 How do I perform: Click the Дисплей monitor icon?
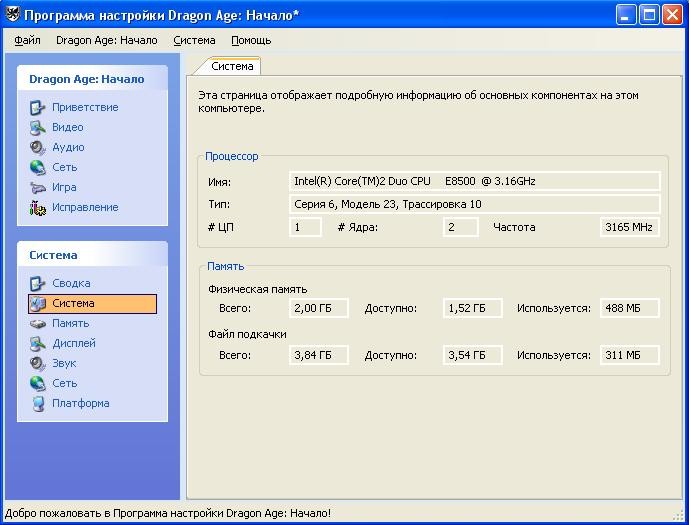point(37,344)
